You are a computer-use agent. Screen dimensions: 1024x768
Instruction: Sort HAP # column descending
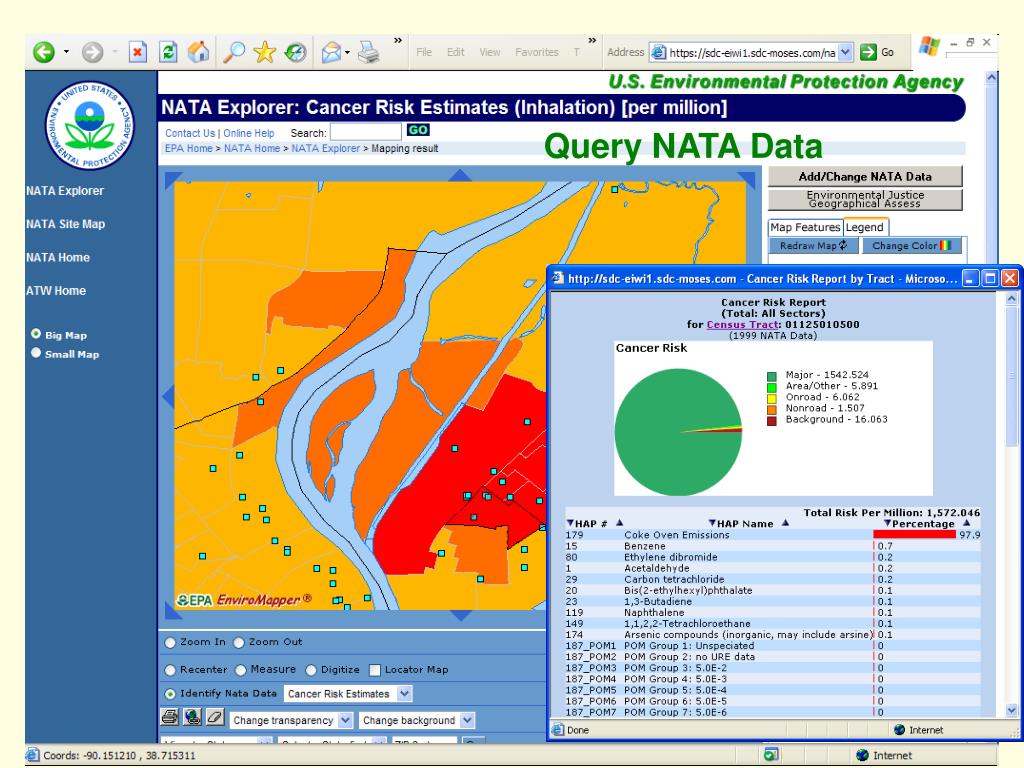570,523
